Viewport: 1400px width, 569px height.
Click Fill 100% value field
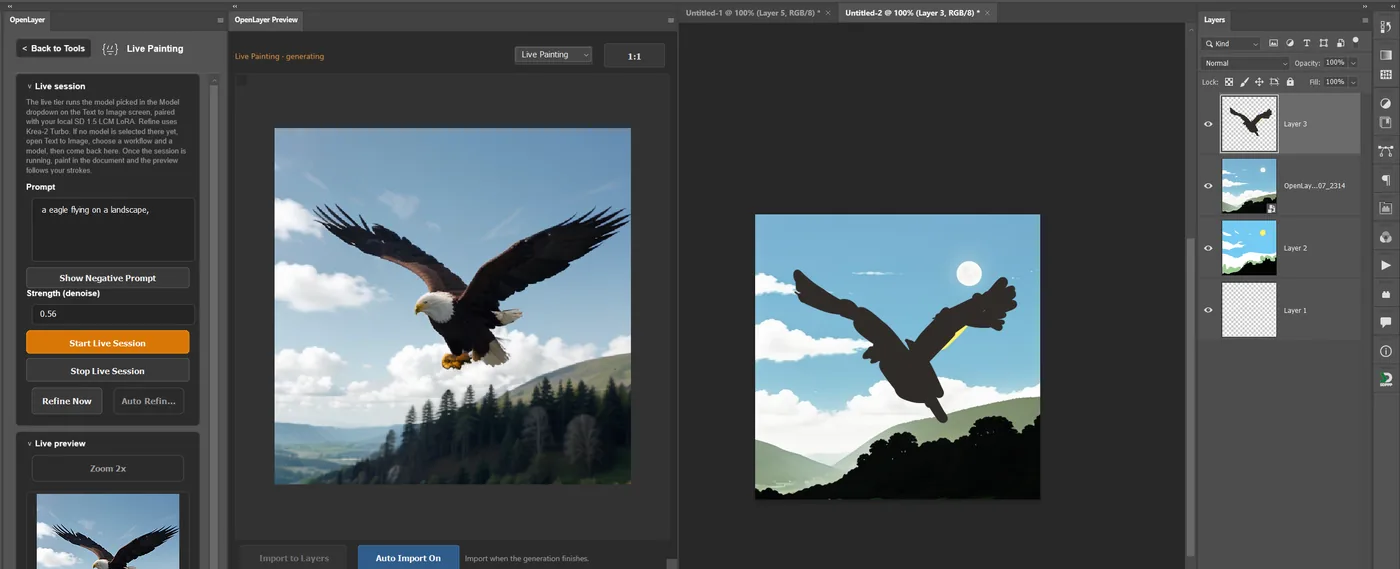tap(1335, 82)
